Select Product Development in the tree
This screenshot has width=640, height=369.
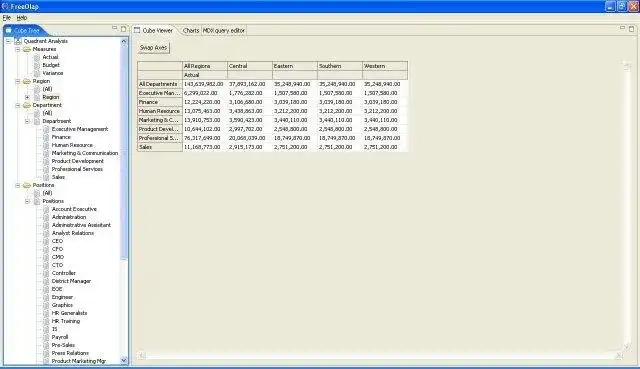(78, 161)
